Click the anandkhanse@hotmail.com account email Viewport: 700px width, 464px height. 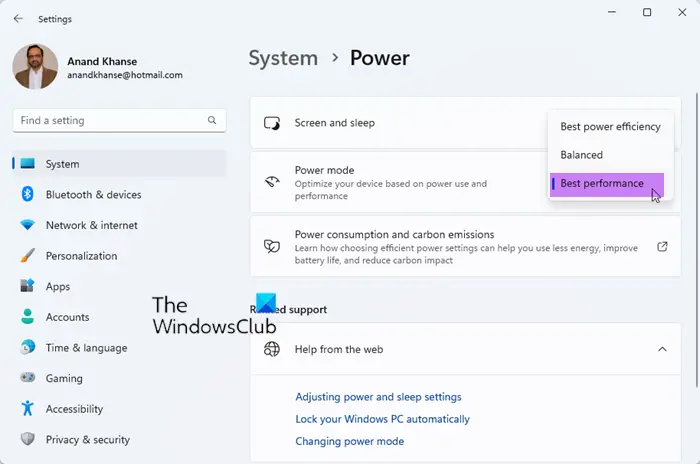pyautogui.click(x=125, y=75)
